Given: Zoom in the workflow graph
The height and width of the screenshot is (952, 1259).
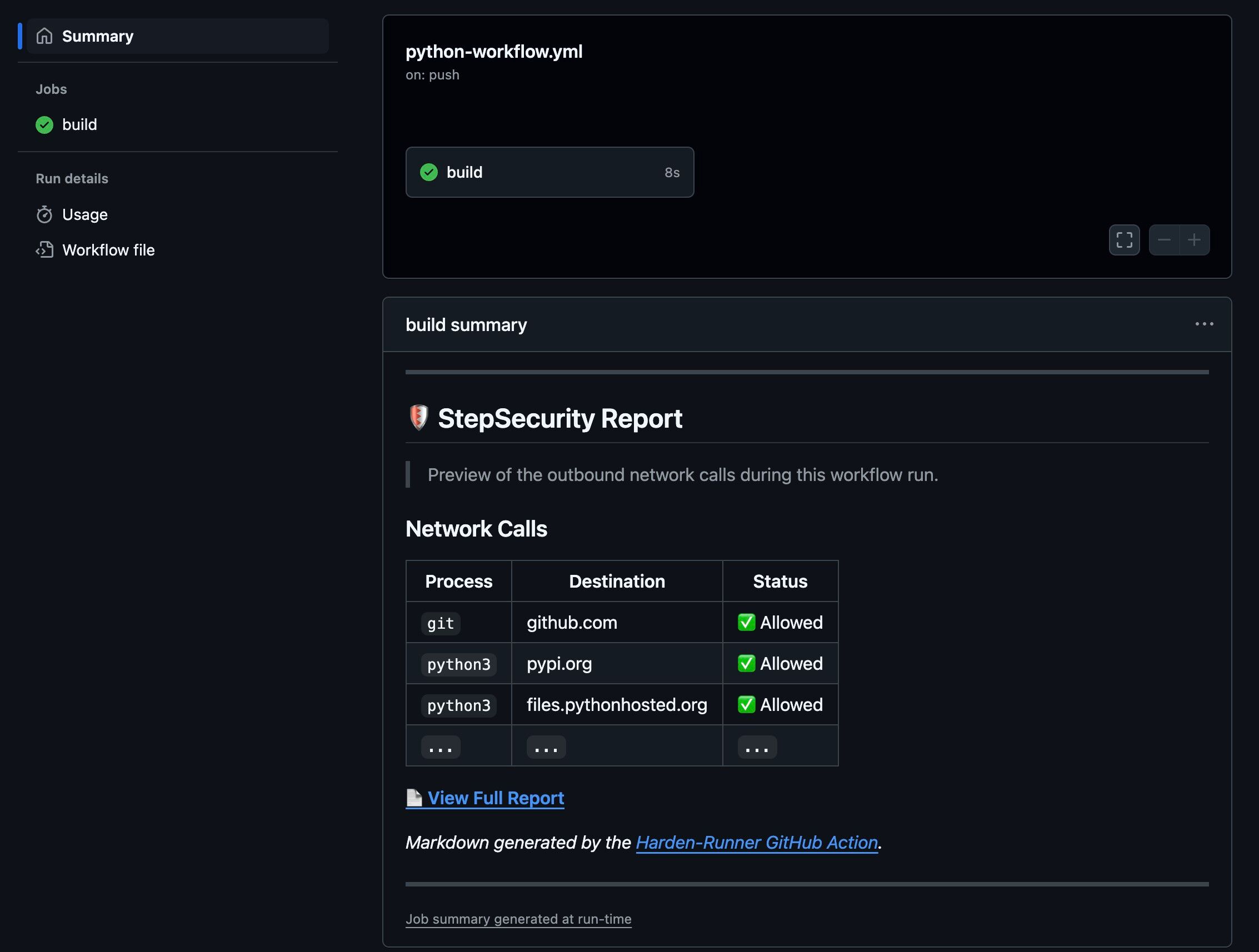Looking at the screenshot, I should [x=1194, y=239].
